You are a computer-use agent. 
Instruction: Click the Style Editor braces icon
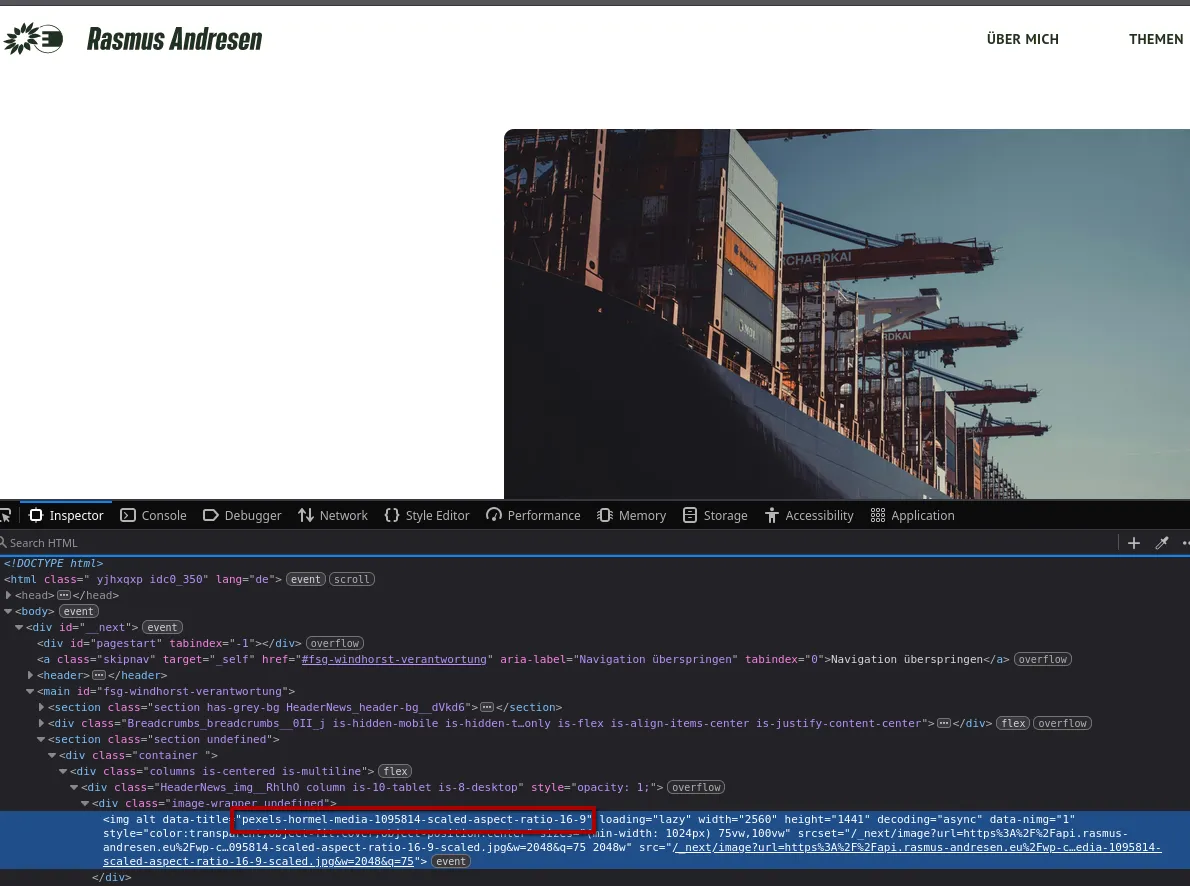[392, 516]
